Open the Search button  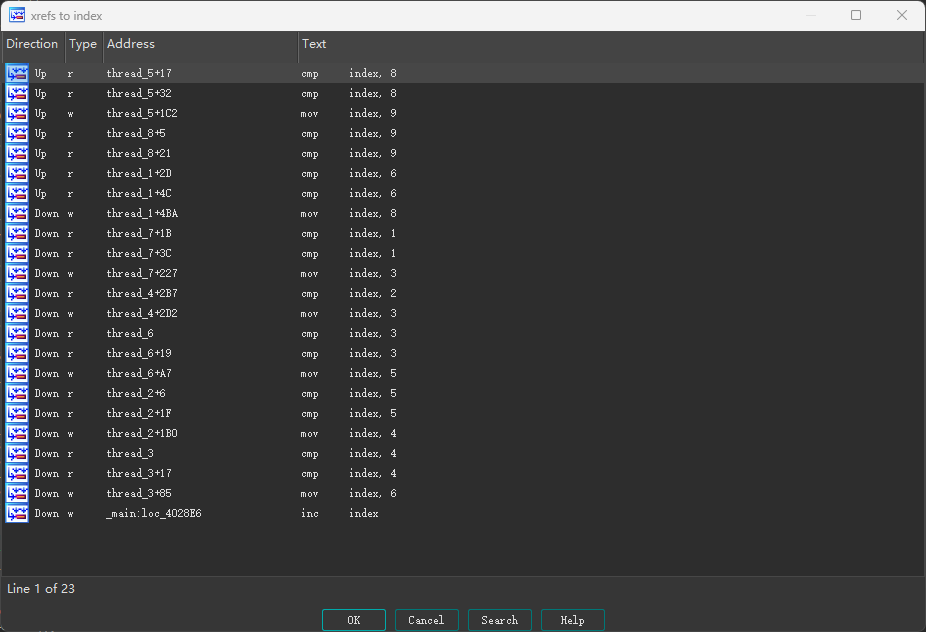pyautogui.click(x=499, y=620)
